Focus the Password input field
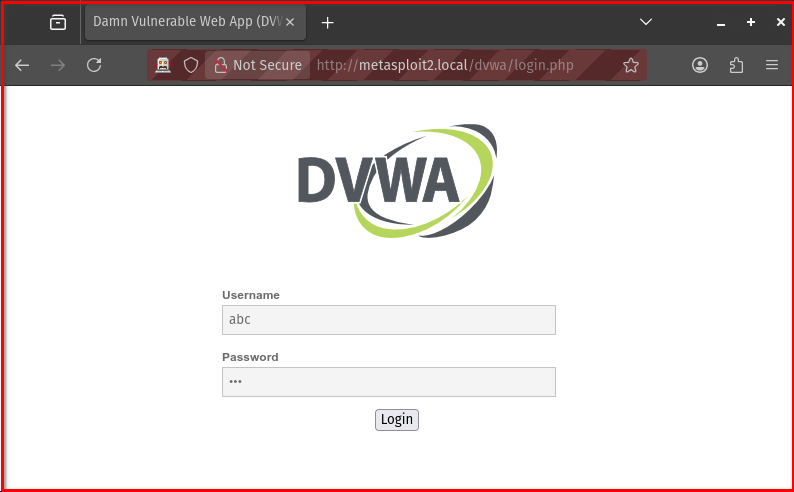 [389, 382]
